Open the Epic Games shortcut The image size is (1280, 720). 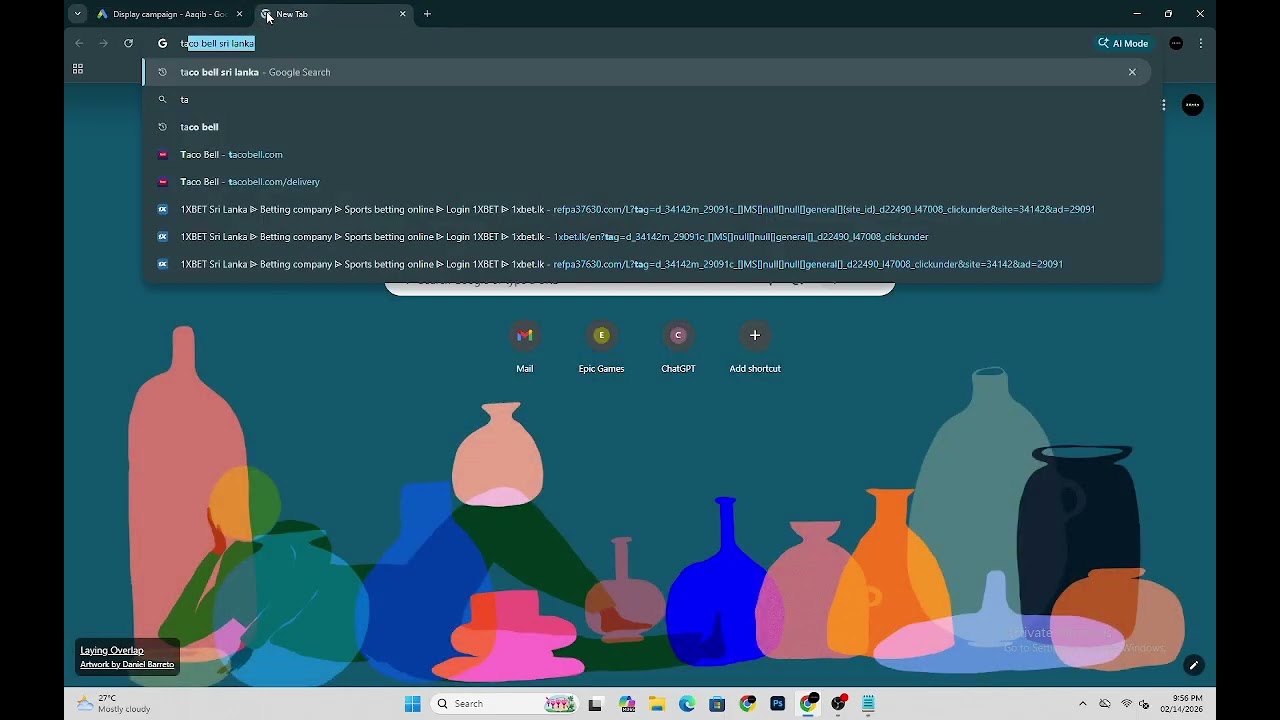pos(601,347)
